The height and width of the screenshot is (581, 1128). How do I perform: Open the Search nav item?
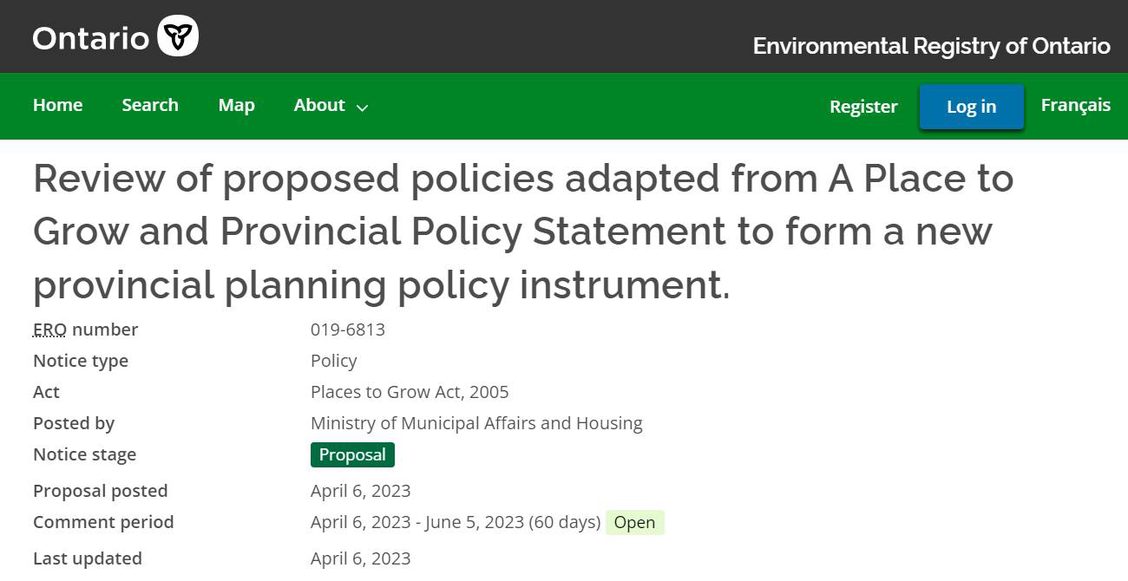[150, 105]
